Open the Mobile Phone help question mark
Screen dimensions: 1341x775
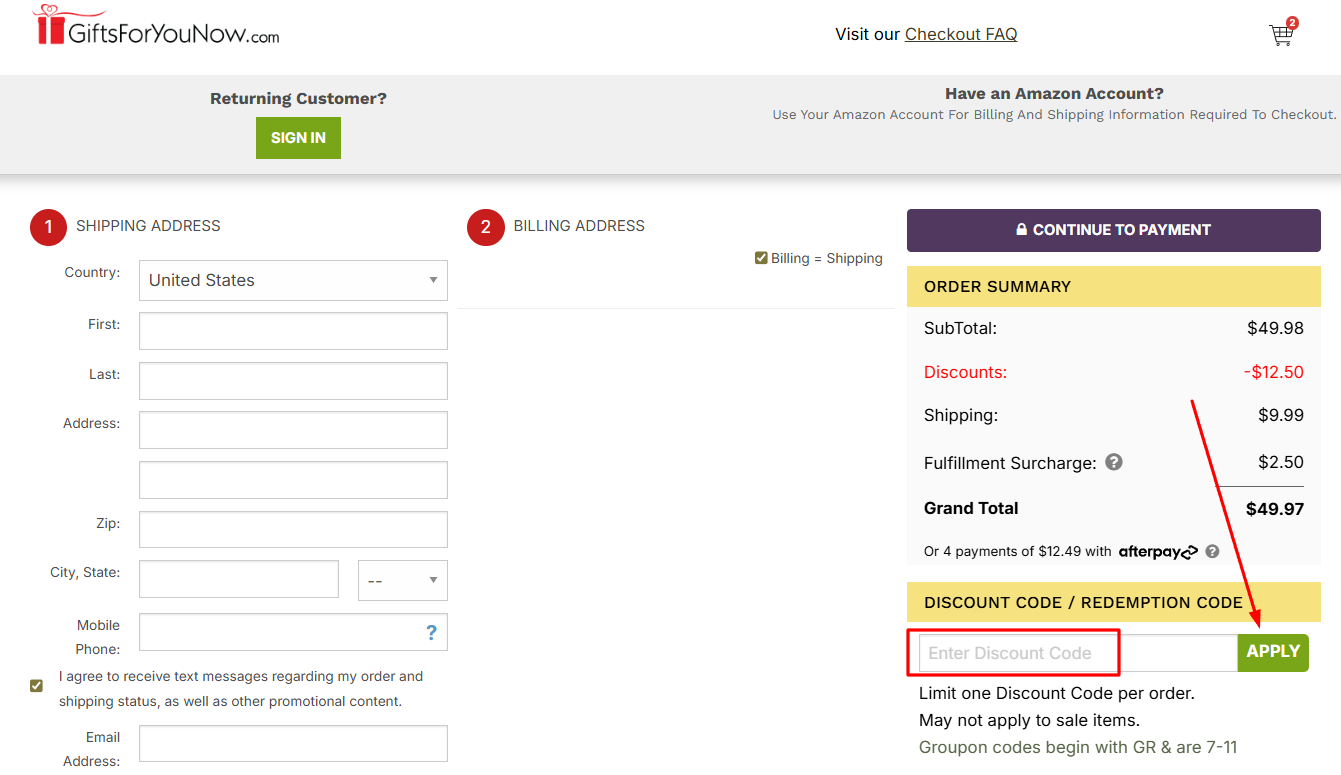click(x=431, y=631)
